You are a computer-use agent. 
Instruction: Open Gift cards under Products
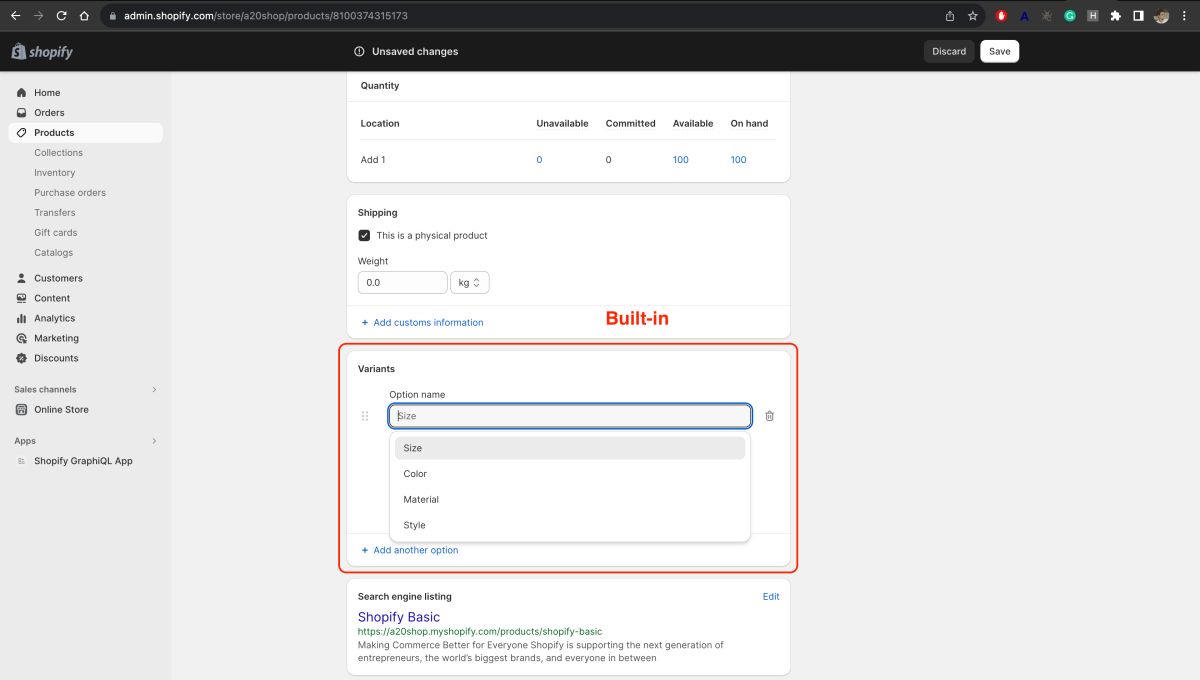pos(56,233)
